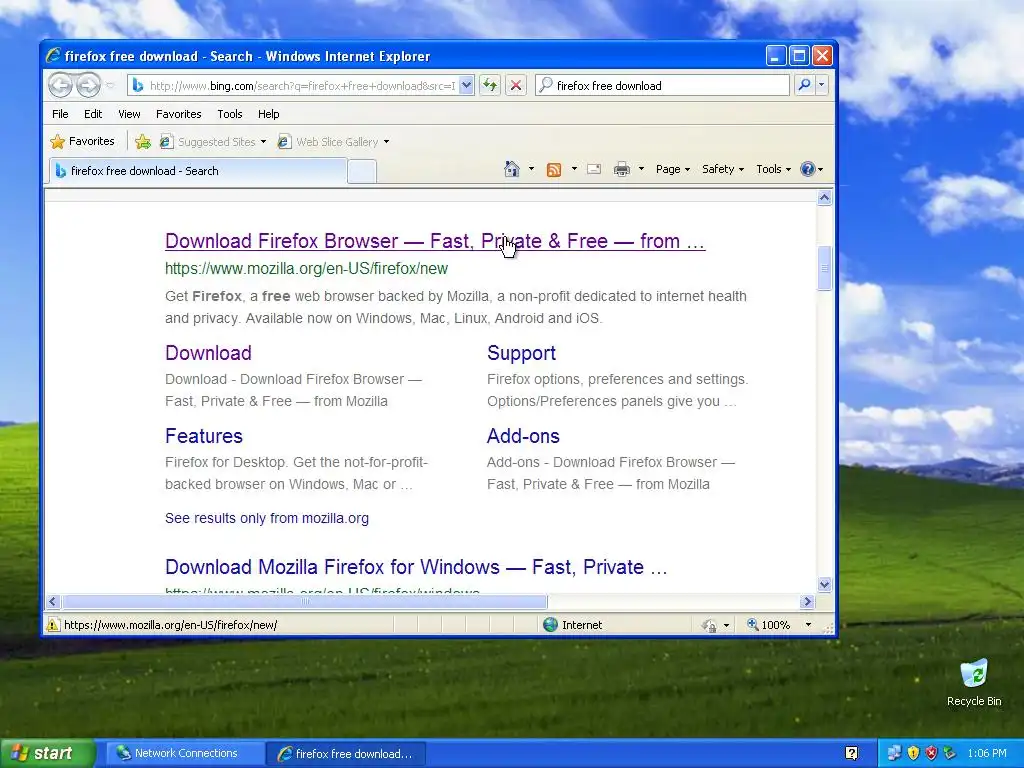The image size is (1024, 768).
Task: Click protected mode icon in status bar
Action: pos(709,625)
